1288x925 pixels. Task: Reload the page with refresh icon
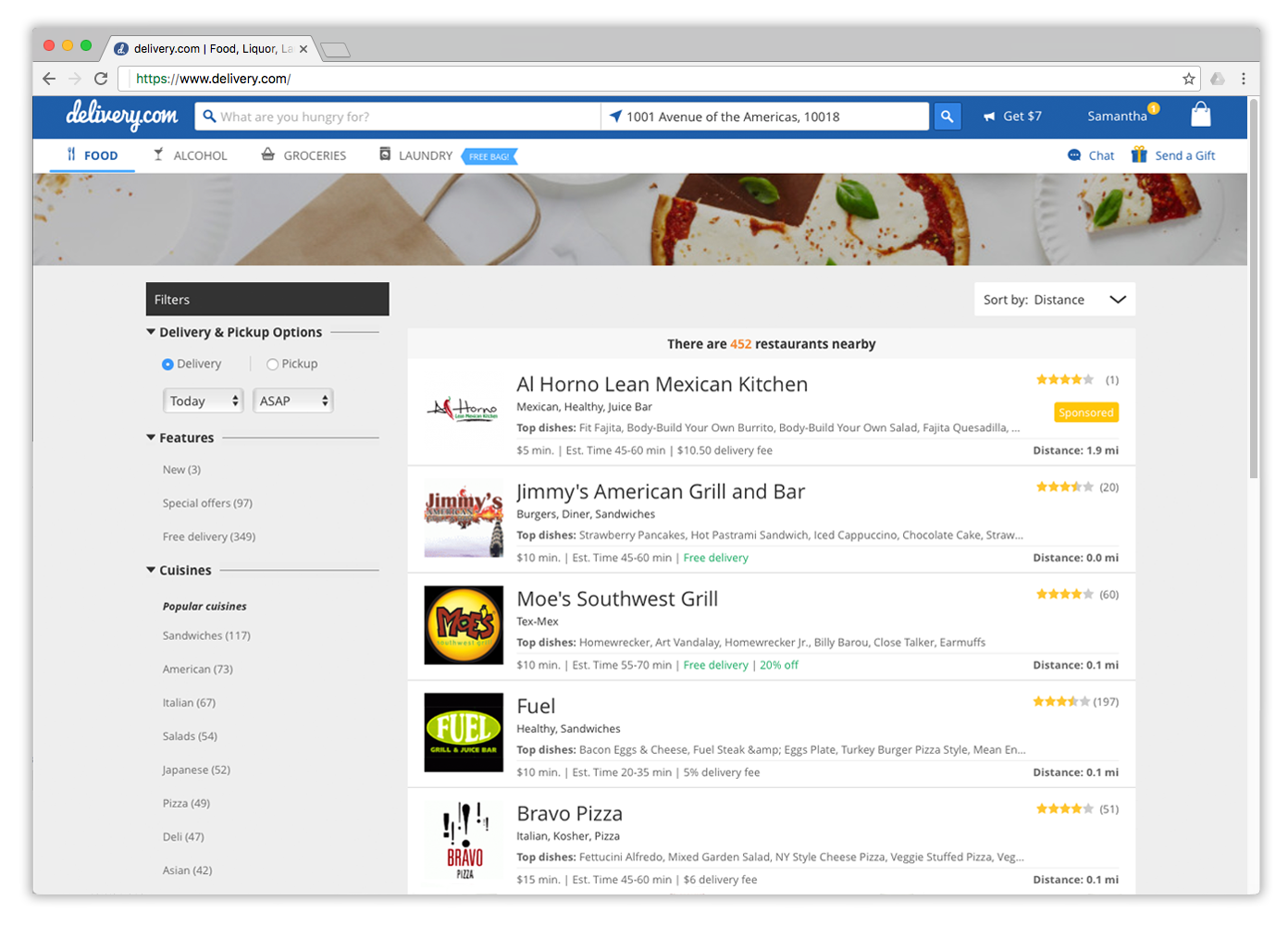(x=101, y=79)
